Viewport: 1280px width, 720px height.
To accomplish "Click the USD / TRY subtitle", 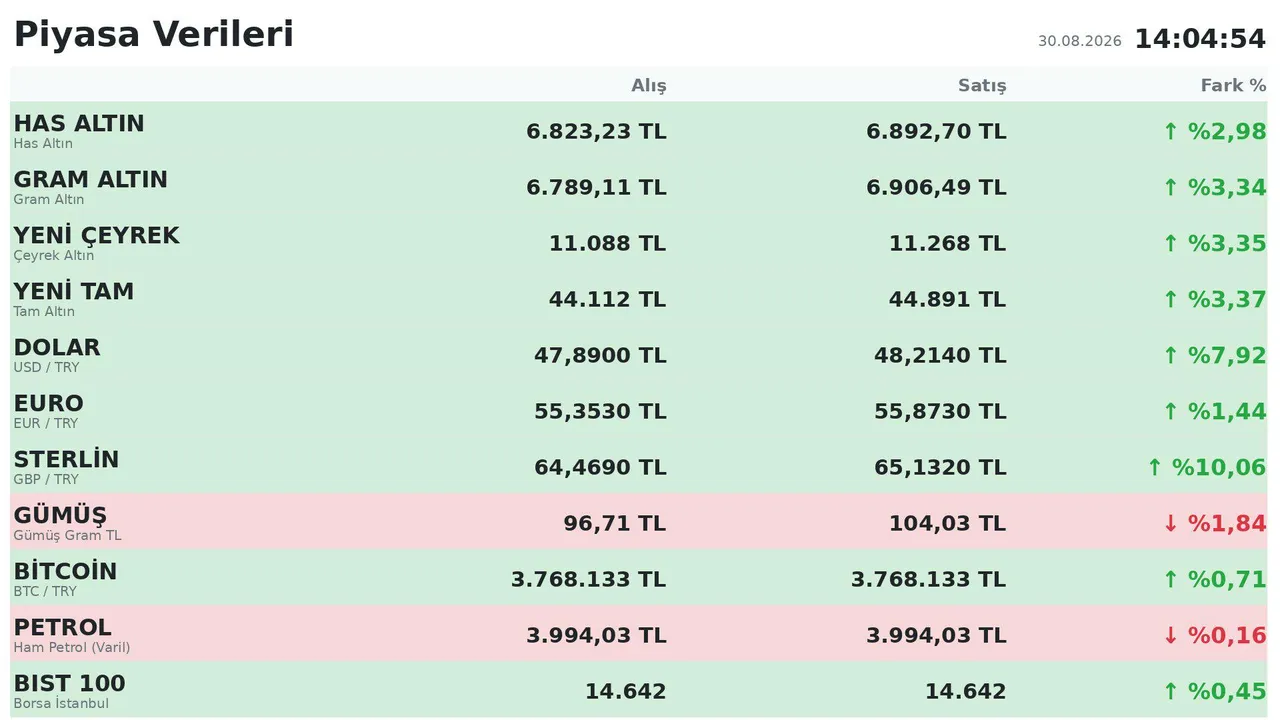I will [46, 367].
